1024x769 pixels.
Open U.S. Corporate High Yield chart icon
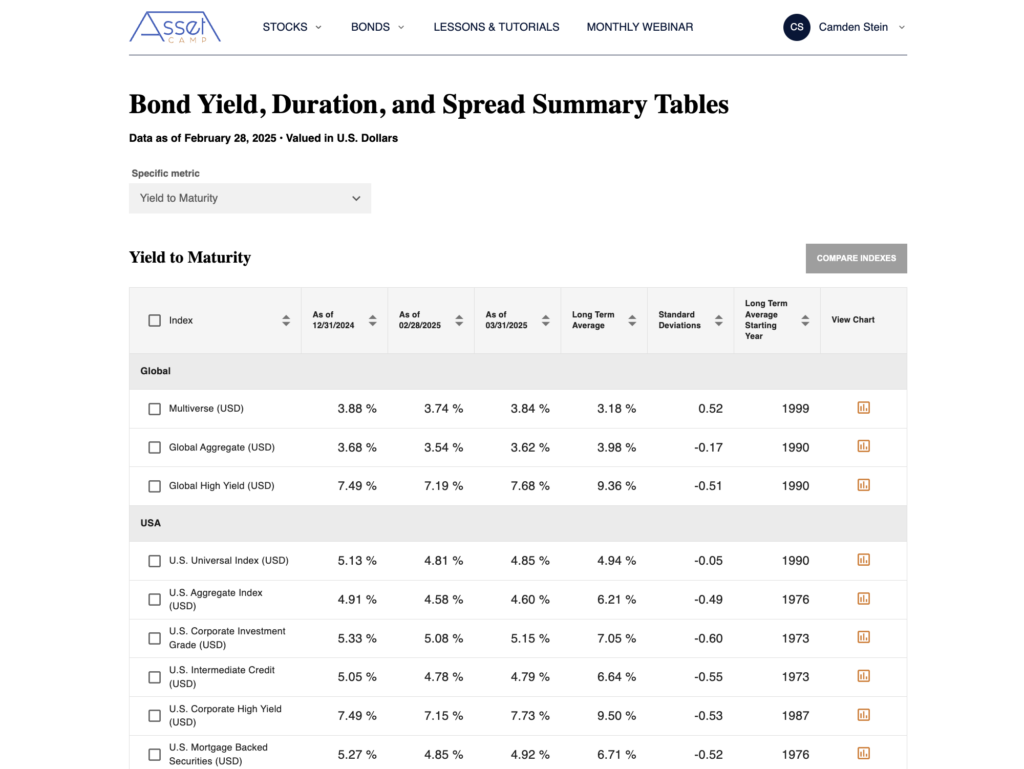[863, 715]
